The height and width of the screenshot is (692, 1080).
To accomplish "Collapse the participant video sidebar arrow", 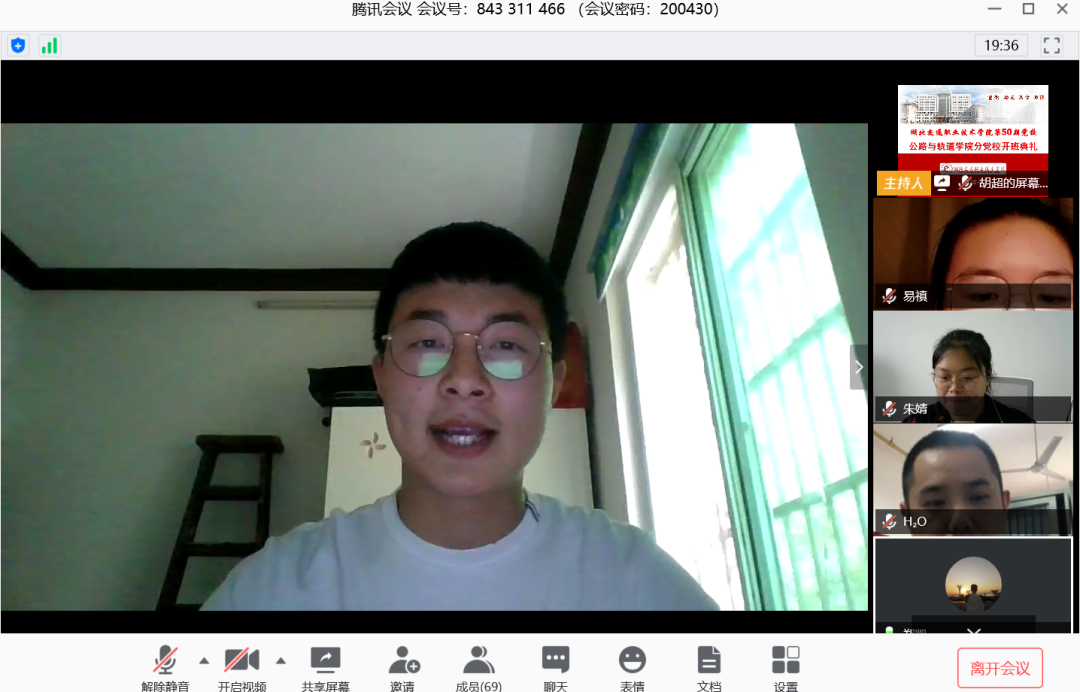I will (858, 367).
